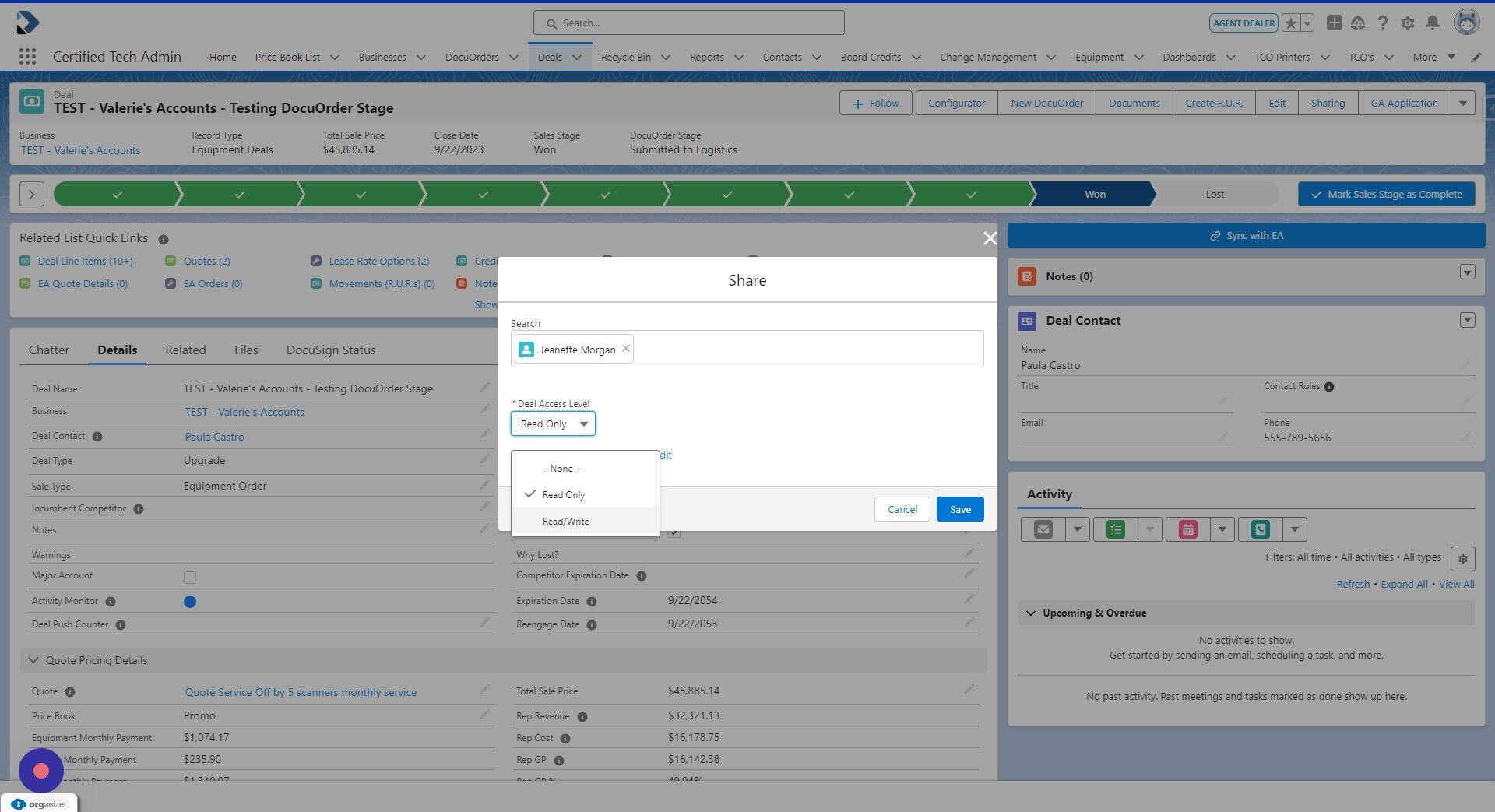The height and width of the screenshot is (812, 1495).
Task: Schedule a new event via calendar icon
Action: point(1187,529)
